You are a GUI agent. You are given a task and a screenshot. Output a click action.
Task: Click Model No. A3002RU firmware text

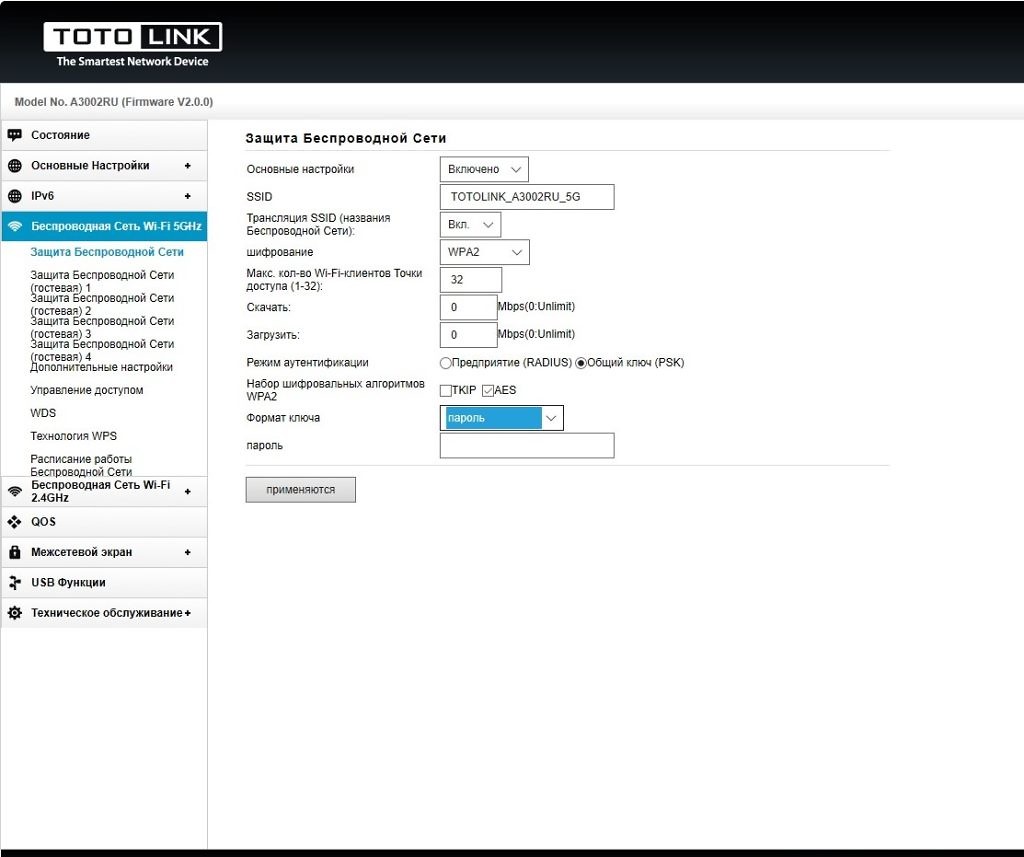[114, 102]
